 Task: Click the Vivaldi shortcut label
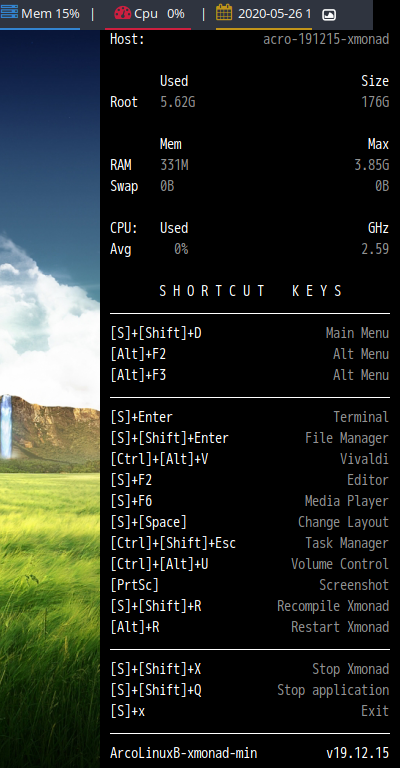point(365,459)
